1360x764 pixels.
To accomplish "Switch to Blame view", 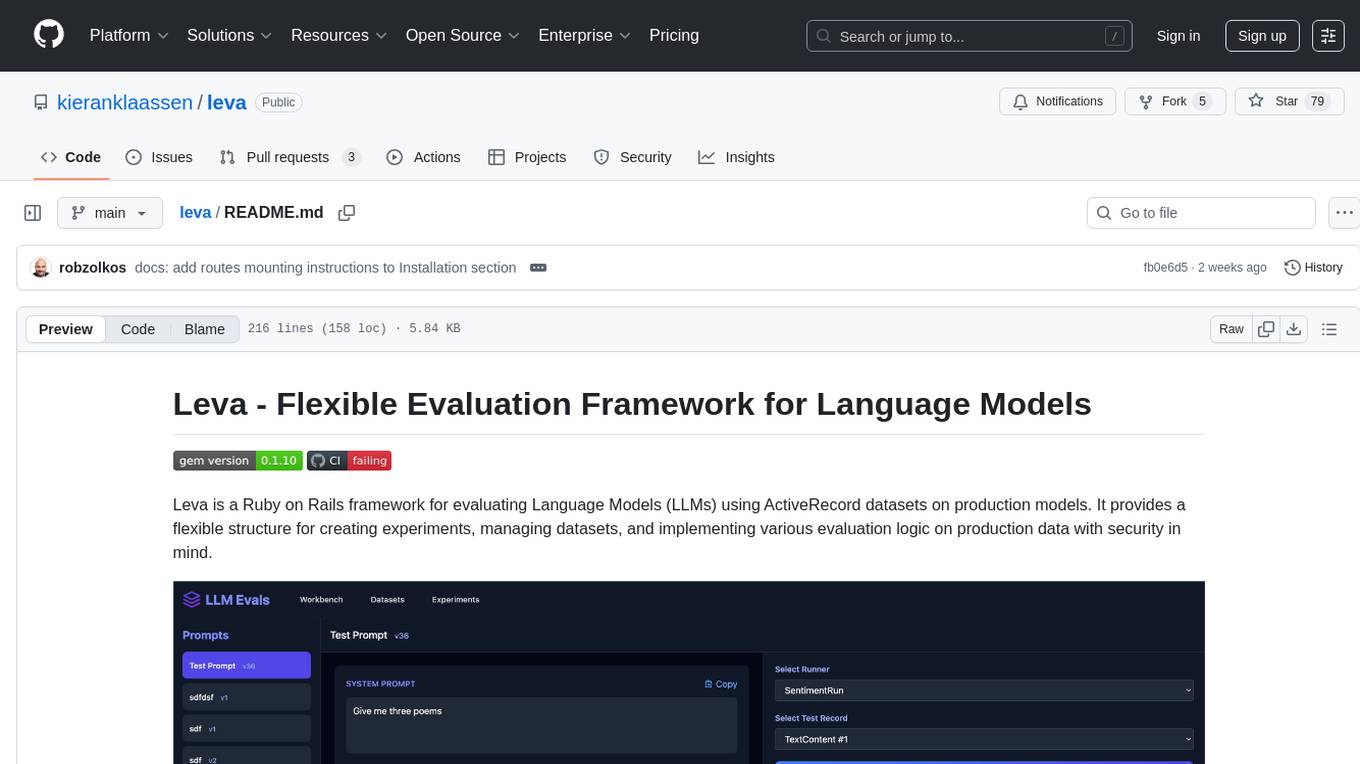I will coord(205,329).
